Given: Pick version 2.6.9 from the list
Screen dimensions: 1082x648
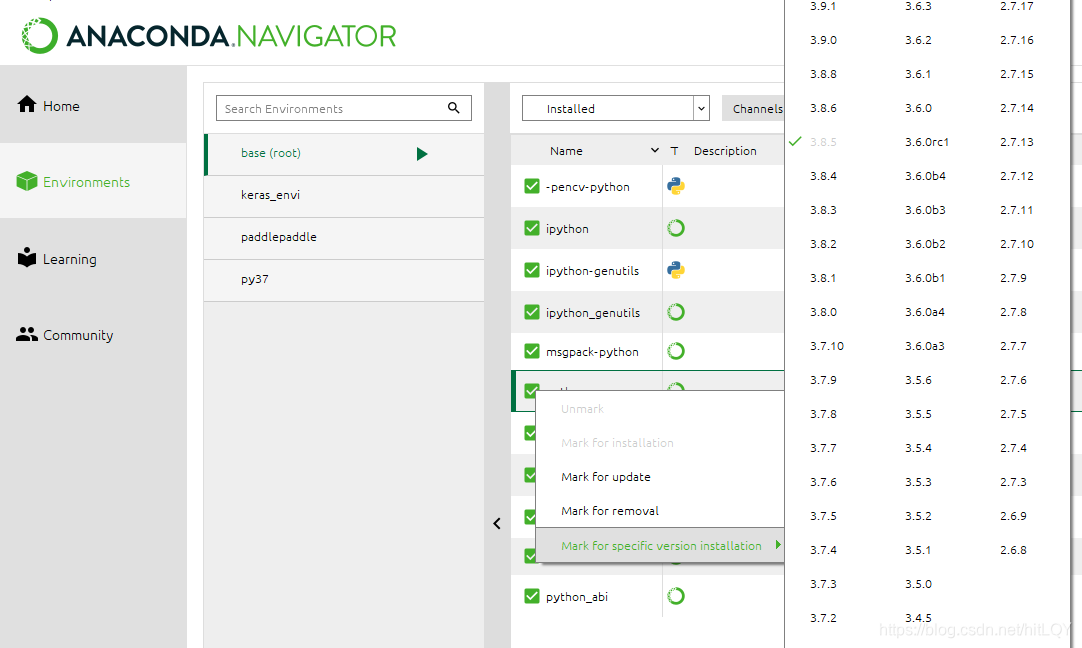Looking at the screenshot, I should [x=1013, y=516].
